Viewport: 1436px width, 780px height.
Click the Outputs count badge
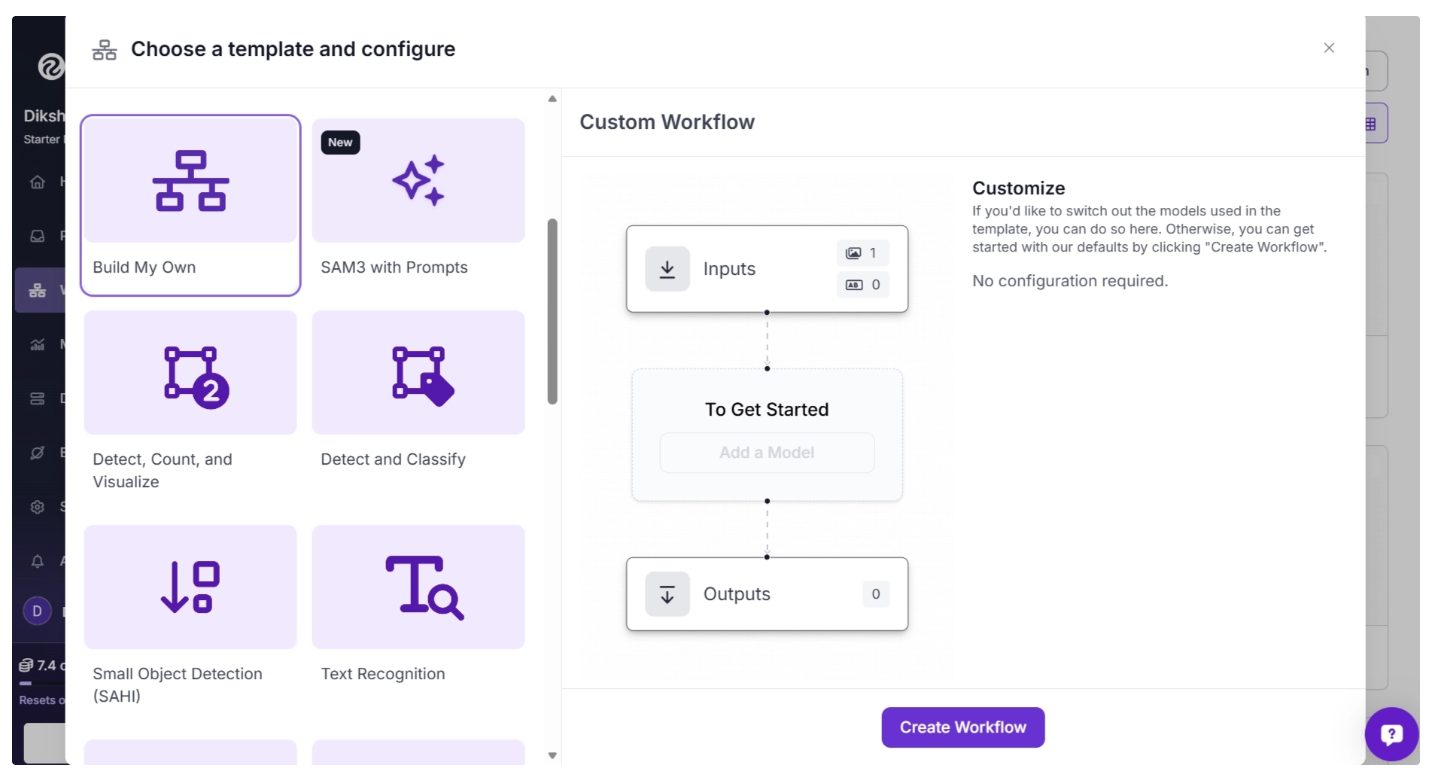pos(875,594)
